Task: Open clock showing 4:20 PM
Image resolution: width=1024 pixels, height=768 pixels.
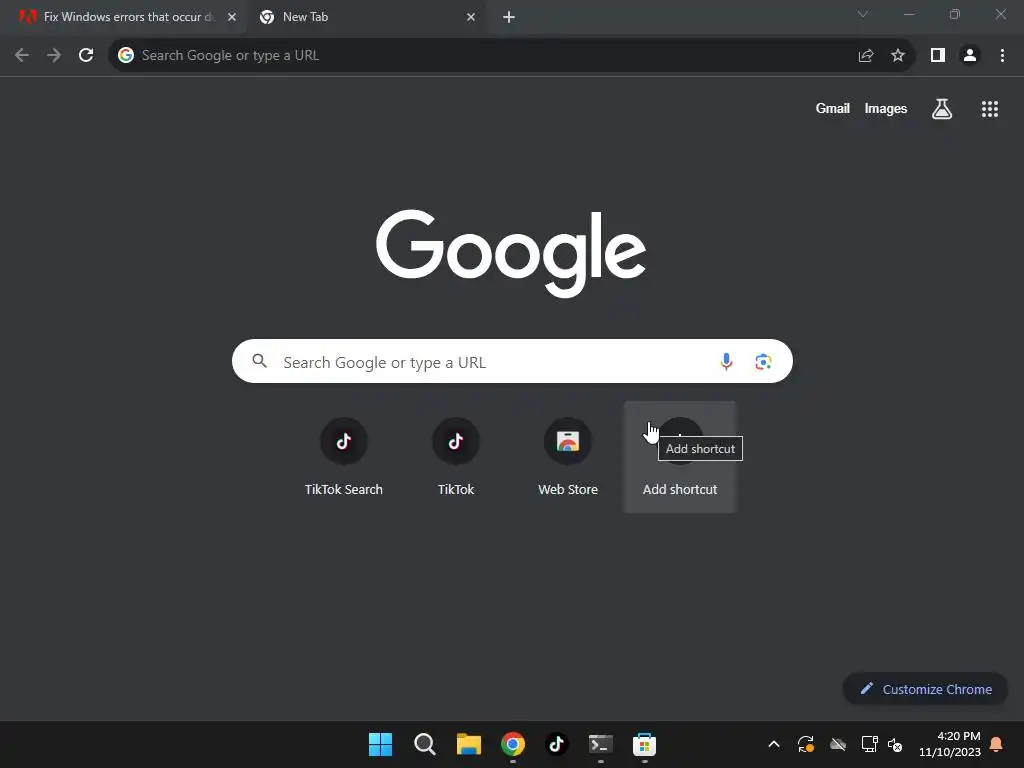Action: click(x=950, y=744)
